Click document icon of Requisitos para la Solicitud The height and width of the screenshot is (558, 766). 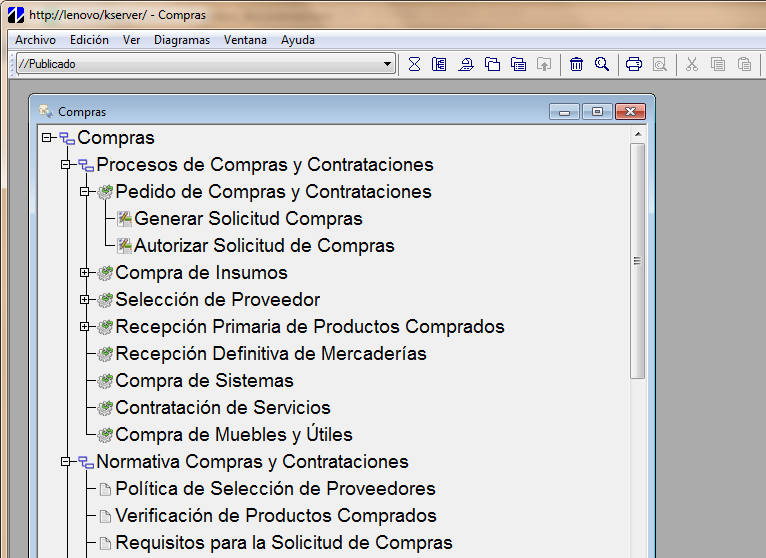105,543
